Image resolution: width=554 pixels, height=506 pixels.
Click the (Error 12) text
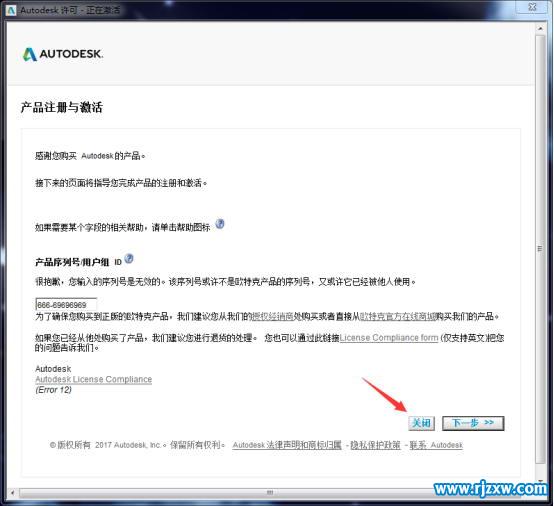(x=53, y=390)
